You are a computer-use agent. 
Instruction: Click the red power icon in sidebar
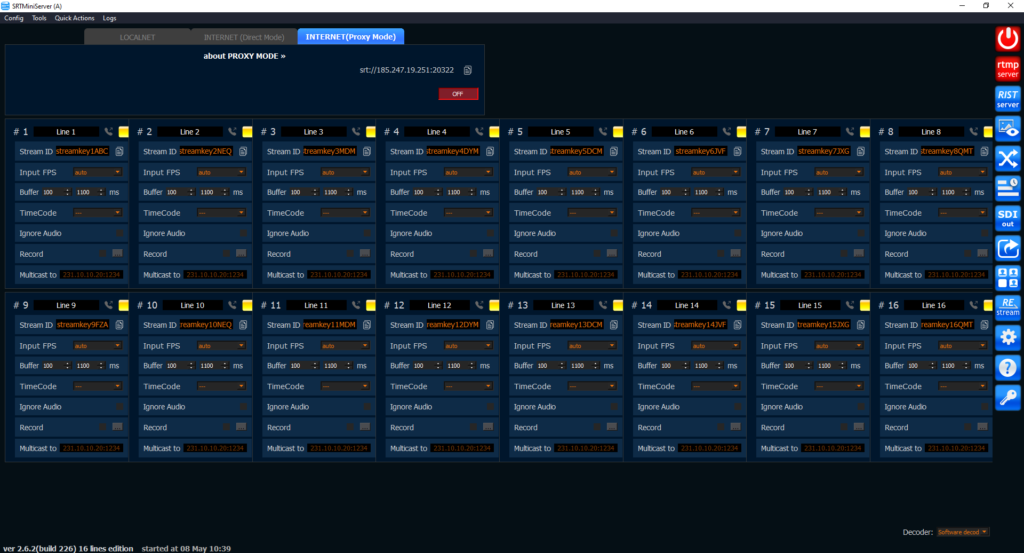(x=1008, y=39)
